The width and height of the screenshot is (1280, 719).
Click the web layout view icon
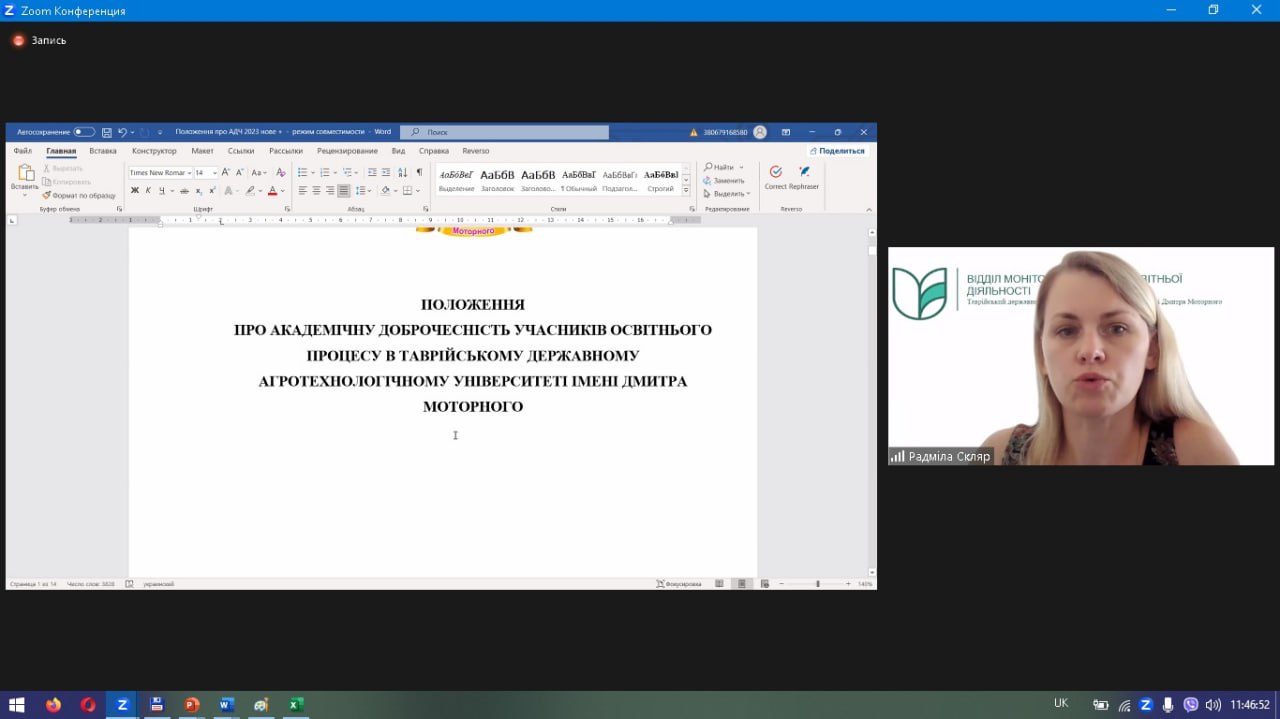[764, 583]
